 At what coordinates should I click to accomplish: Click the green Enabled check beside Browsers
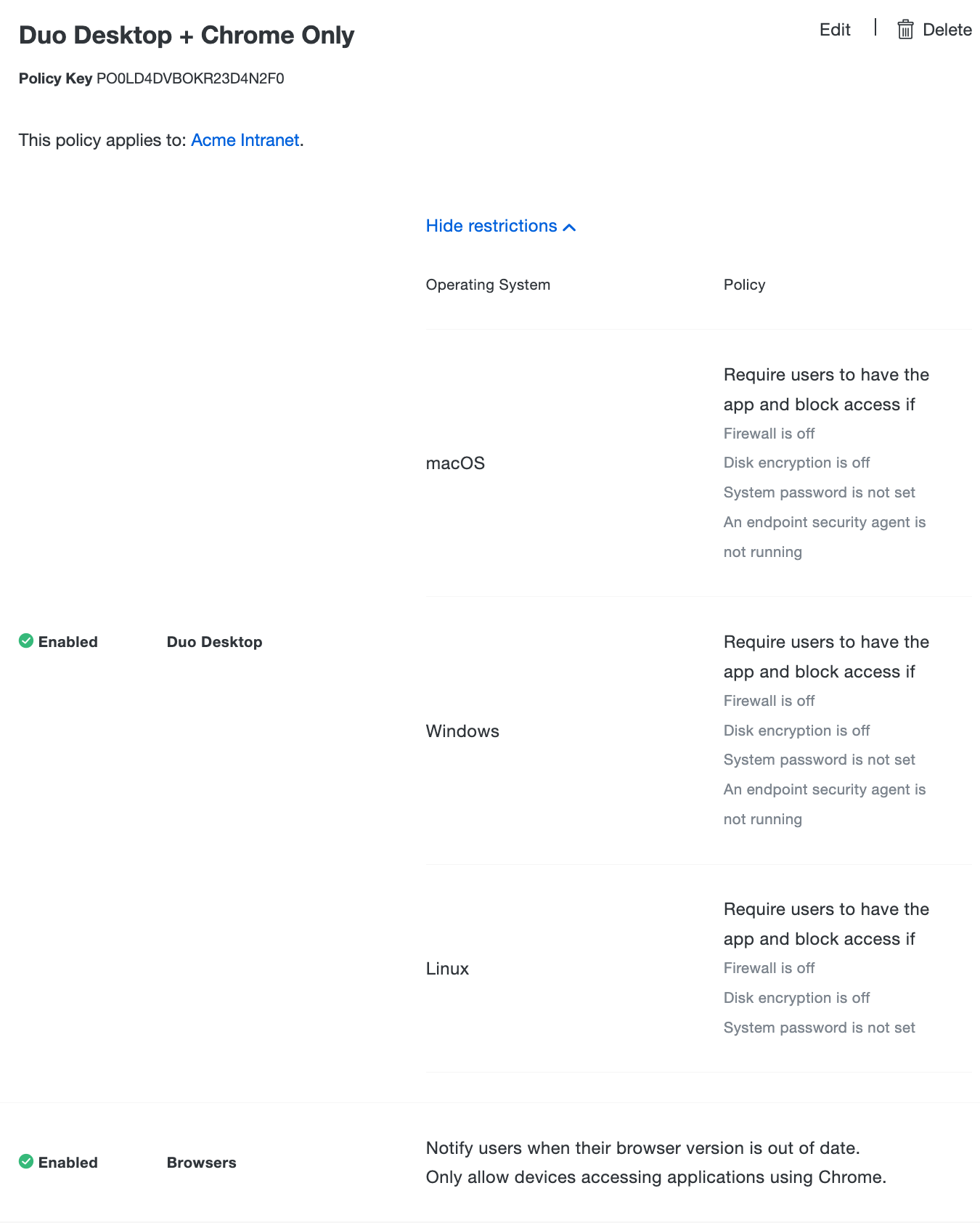(25, 1162)
